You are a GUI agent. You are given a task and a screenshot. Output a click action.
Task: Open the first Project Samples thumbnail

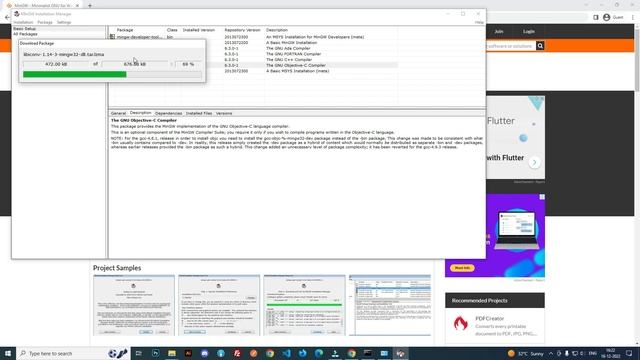134,305
